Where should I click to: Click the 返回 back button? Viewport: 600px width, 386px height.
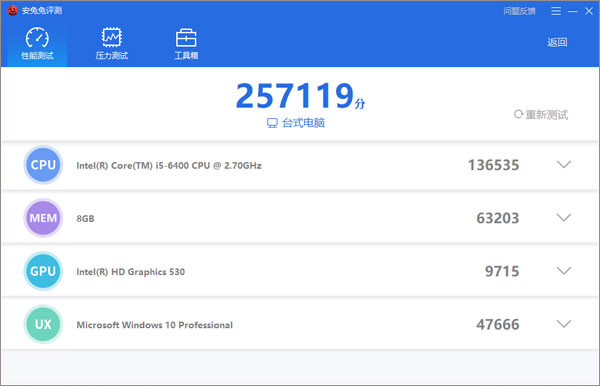557,42
